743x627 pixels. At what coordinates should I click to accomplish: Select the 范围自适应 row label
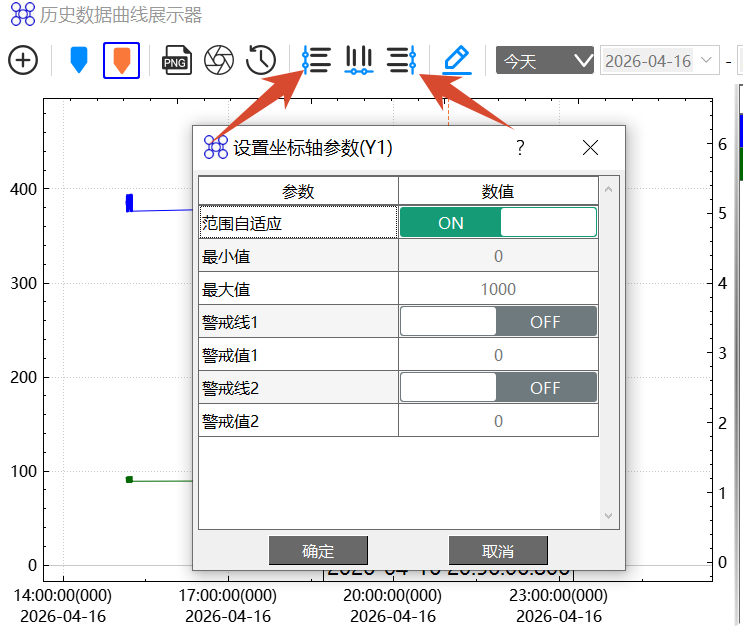[298, 222]
